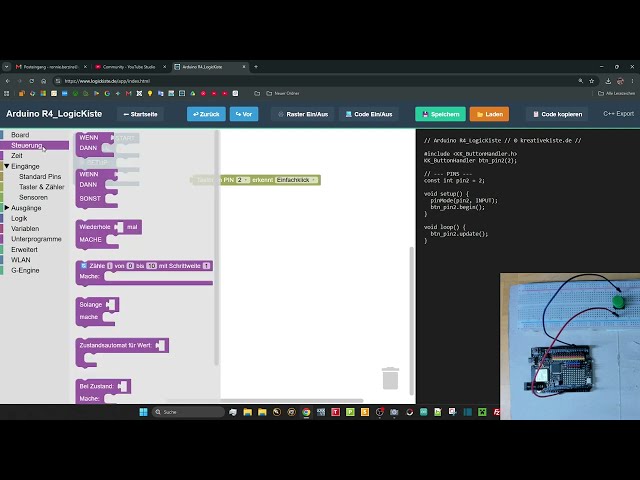The height and width of the screenshot is (480, 640).
Task: Open the Minecraft icon in taskbar
Action: 482,412
